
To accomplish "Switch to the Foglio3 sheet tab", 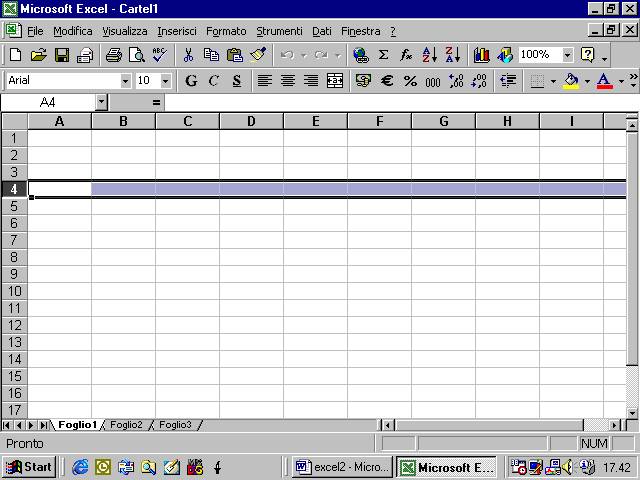I will pyautogui.click(x=175, y=425).
